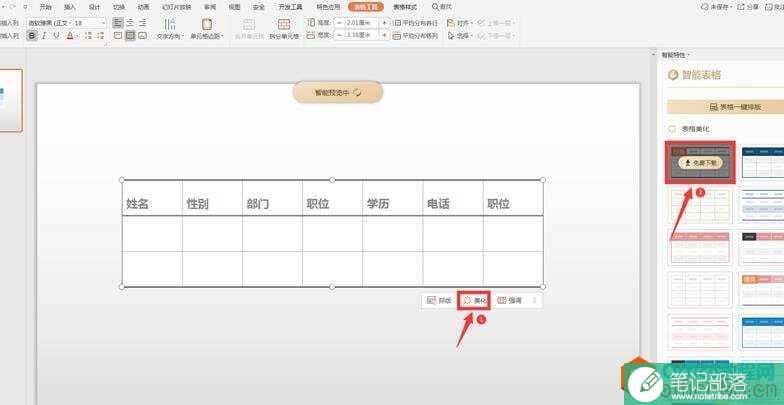Open the 表格样式 Table Style tab
This screenshot has width=784, height=405.
pyautogui.click(x=406, y=7)
